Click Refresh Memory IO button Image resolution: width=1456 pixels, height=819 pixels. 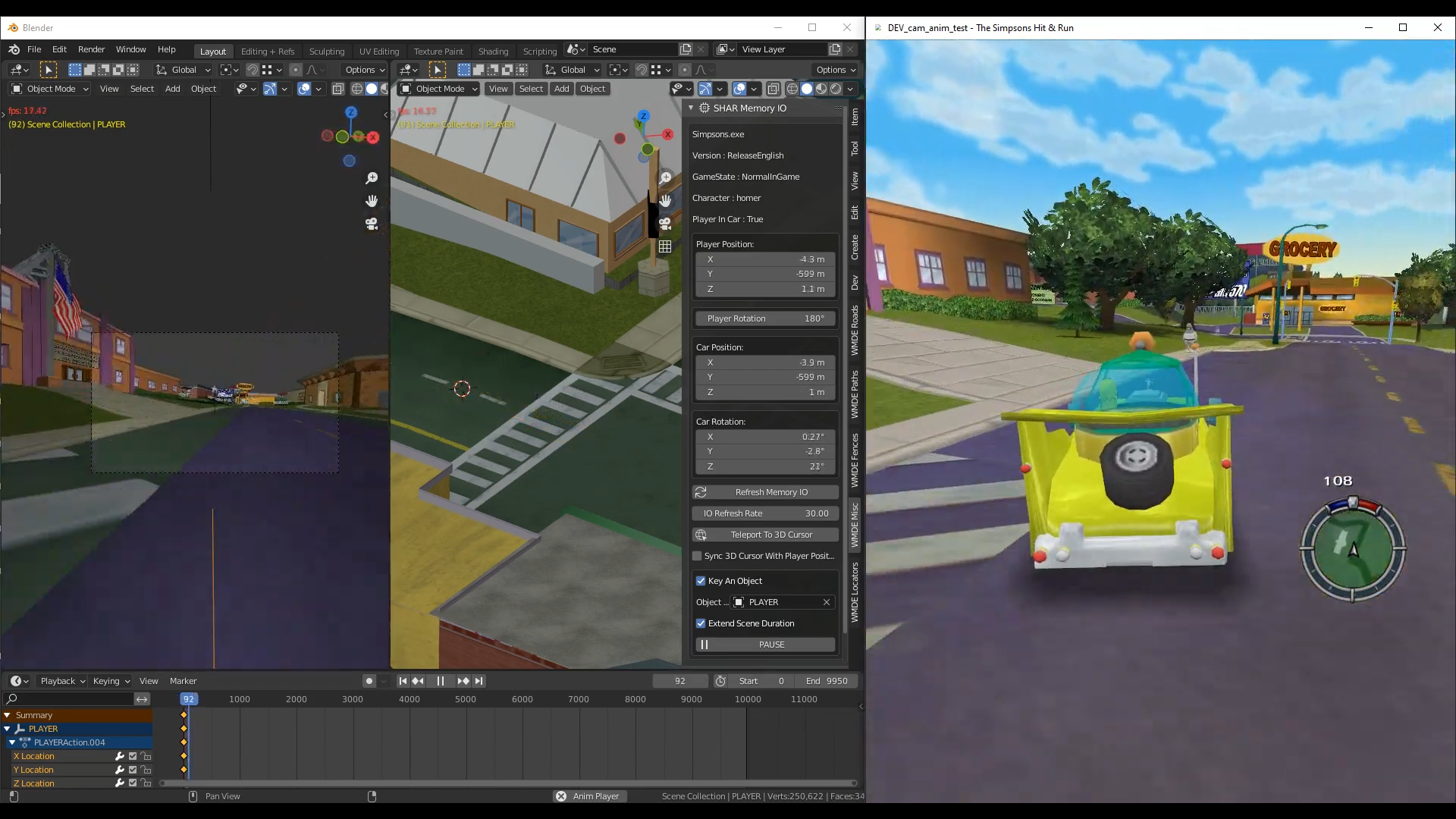point(765,492)
